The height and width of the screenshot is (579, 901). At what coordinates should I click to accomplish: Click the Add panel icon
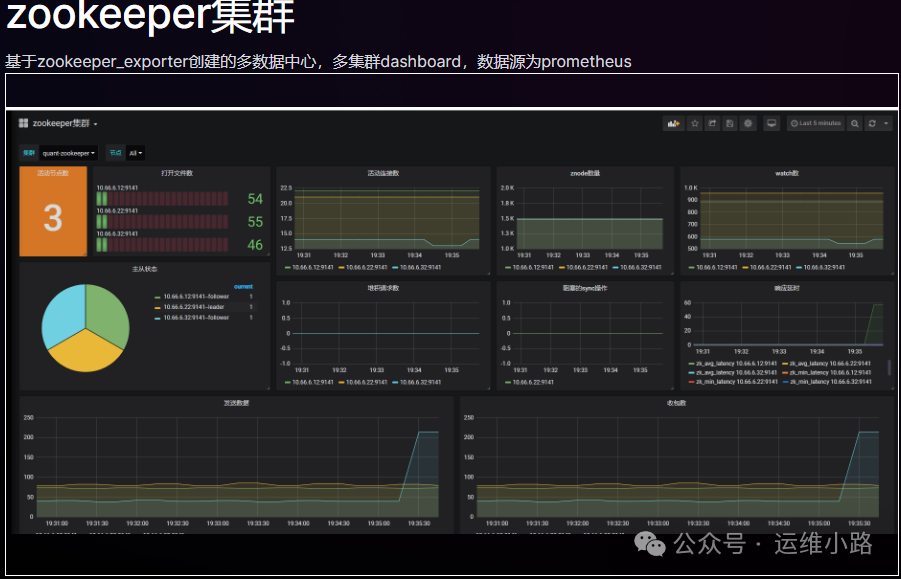click(x=673, y=123)
